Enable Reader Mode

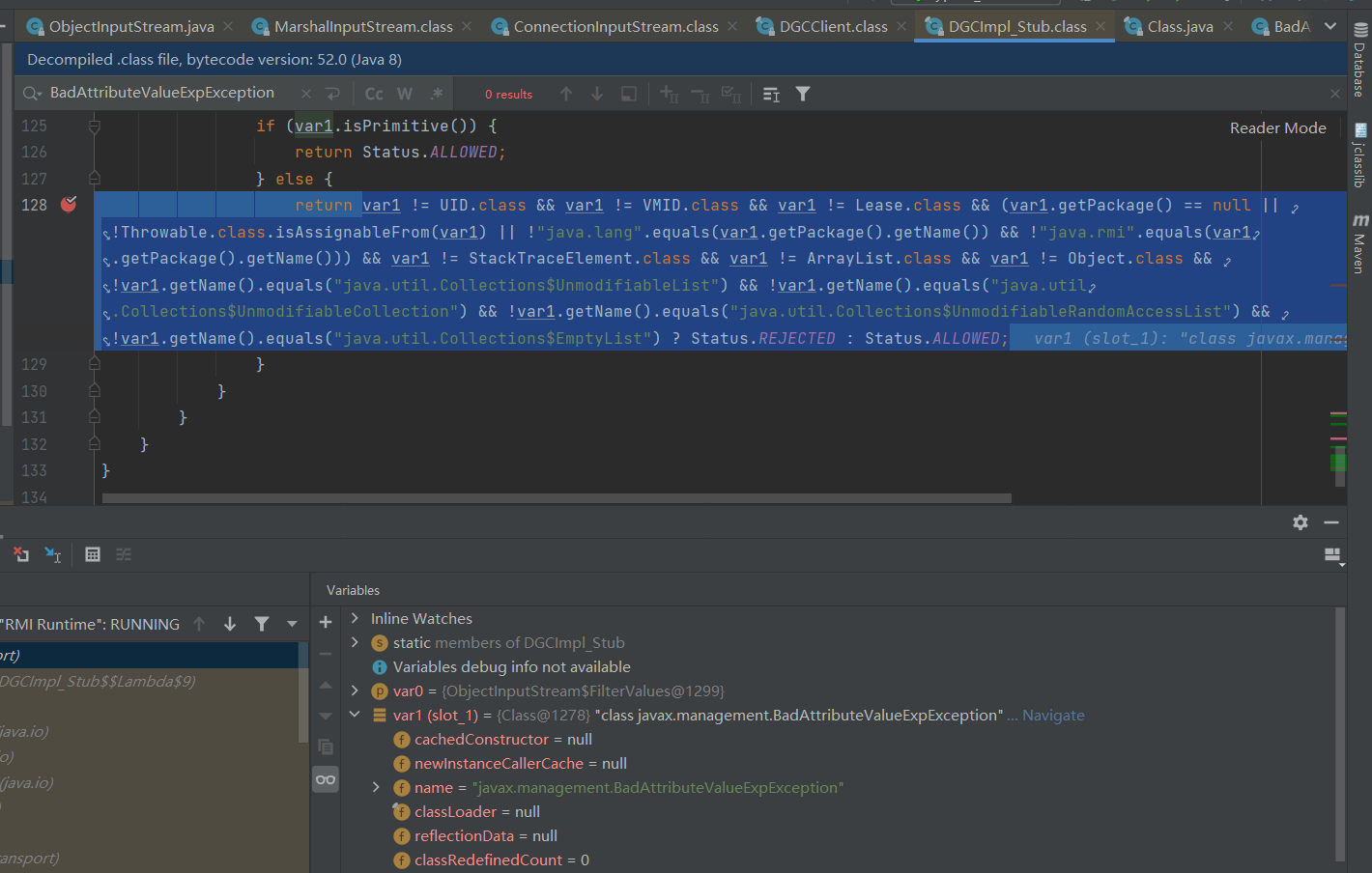(1277, 127)
